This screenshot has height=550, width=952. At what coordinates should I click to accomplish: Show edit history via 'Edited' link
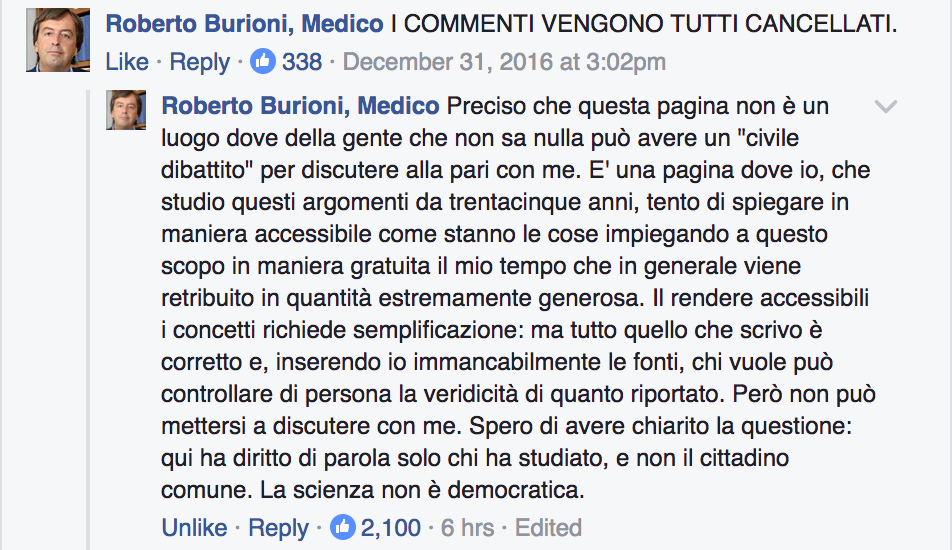(548, 527)
